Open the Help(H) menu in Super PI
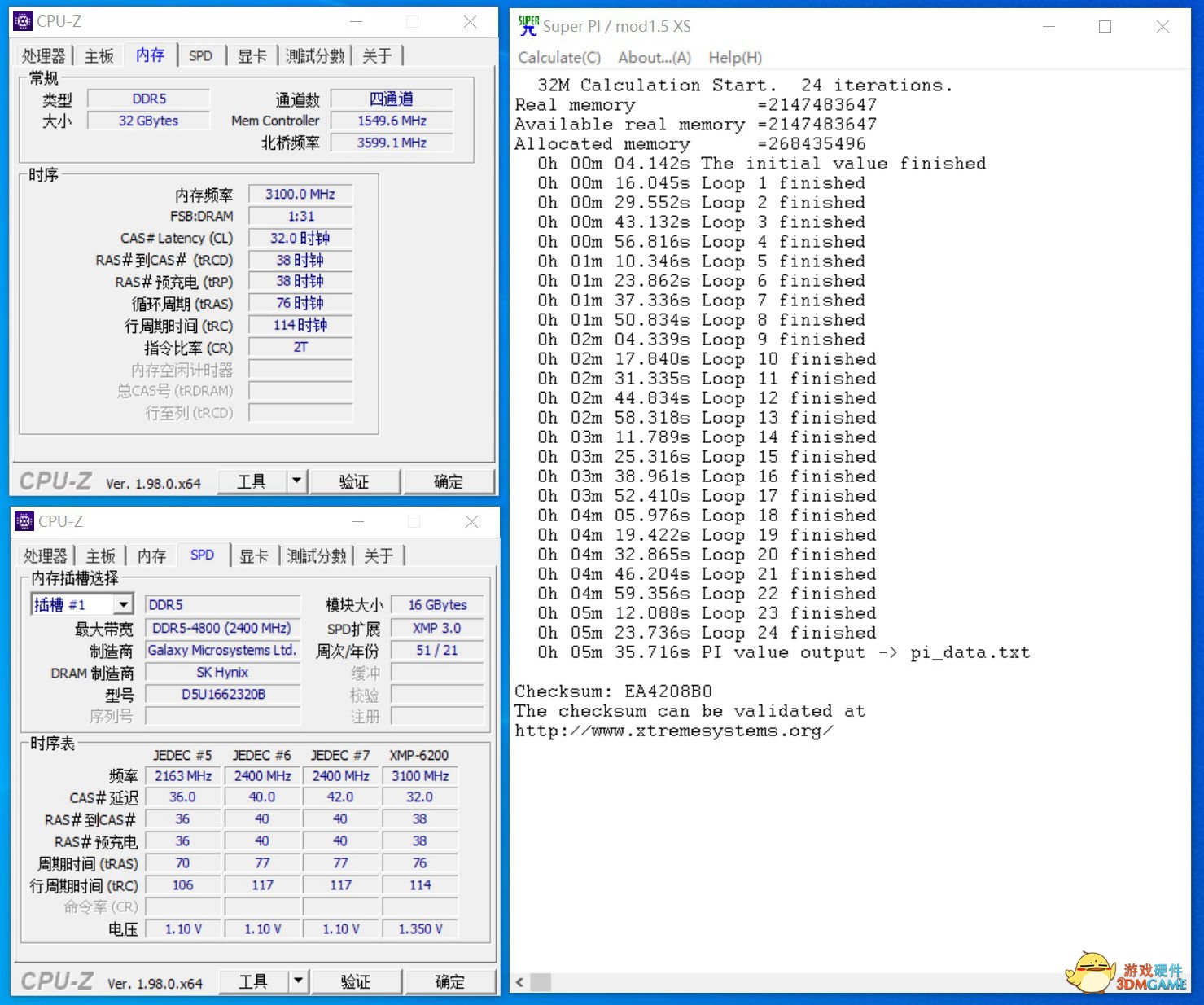 (x=733, y=57)
